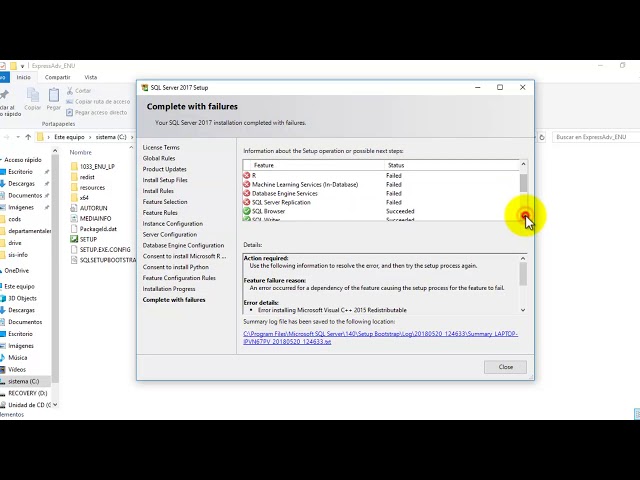The height and width of the screenshot is (480, 640).
Task: Select the resources folder
Action: (88, 188)
